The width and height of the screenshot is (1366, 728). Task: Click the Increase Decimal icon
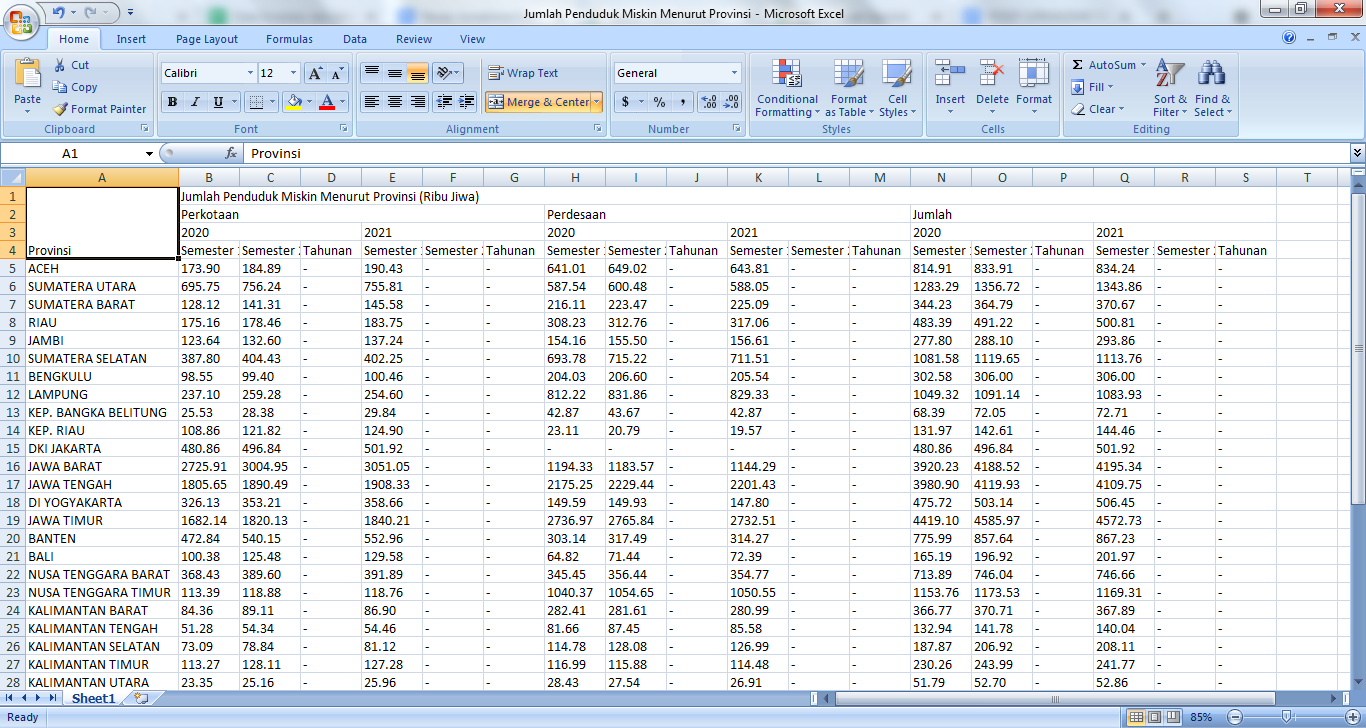pos(709,102)
